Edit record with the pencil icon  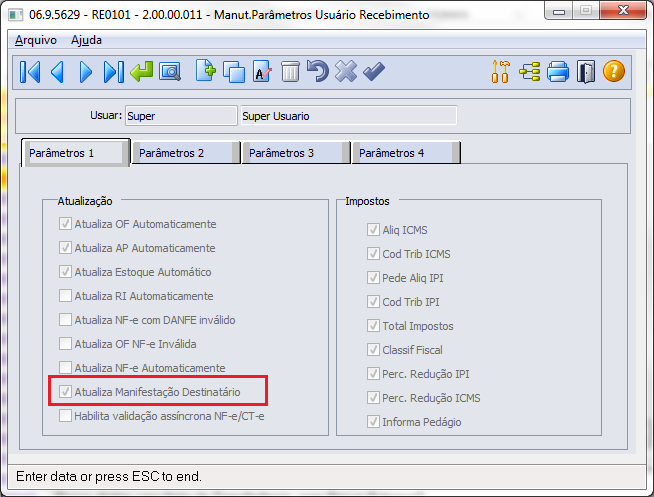point(262,72)
